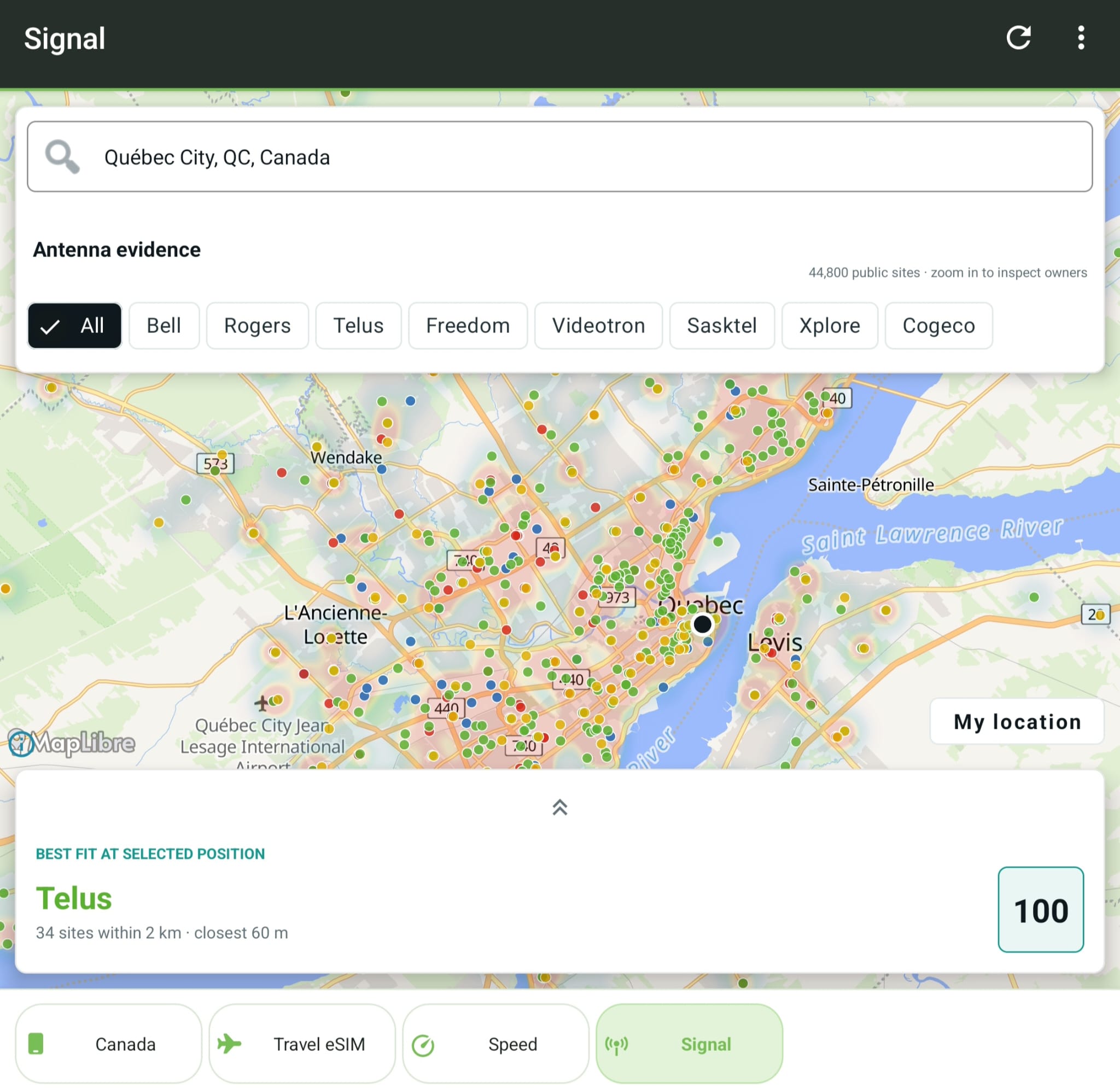Click the 'Antenna evidence' heading
This screenshot has height=1088, width=1120.
(x=117, y=249)
